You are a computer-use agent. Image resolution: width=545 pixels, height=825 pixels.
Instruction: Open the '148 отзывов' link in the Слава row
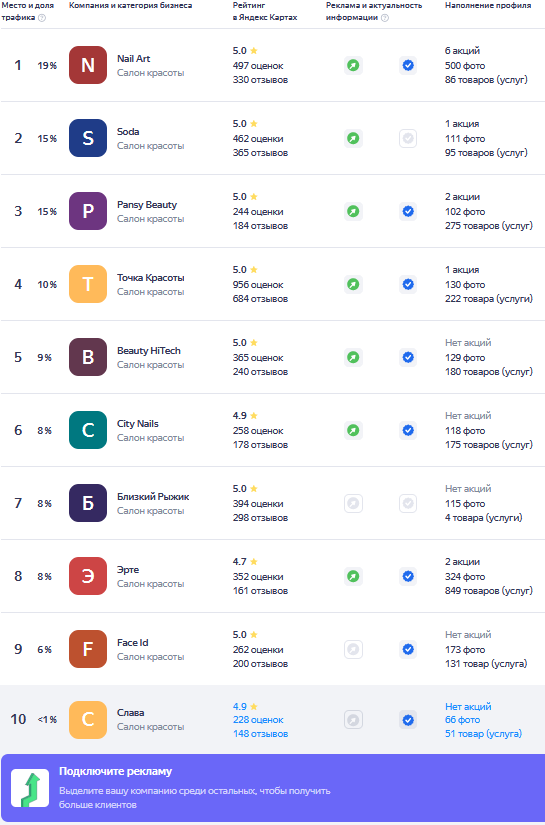[260, 734]
